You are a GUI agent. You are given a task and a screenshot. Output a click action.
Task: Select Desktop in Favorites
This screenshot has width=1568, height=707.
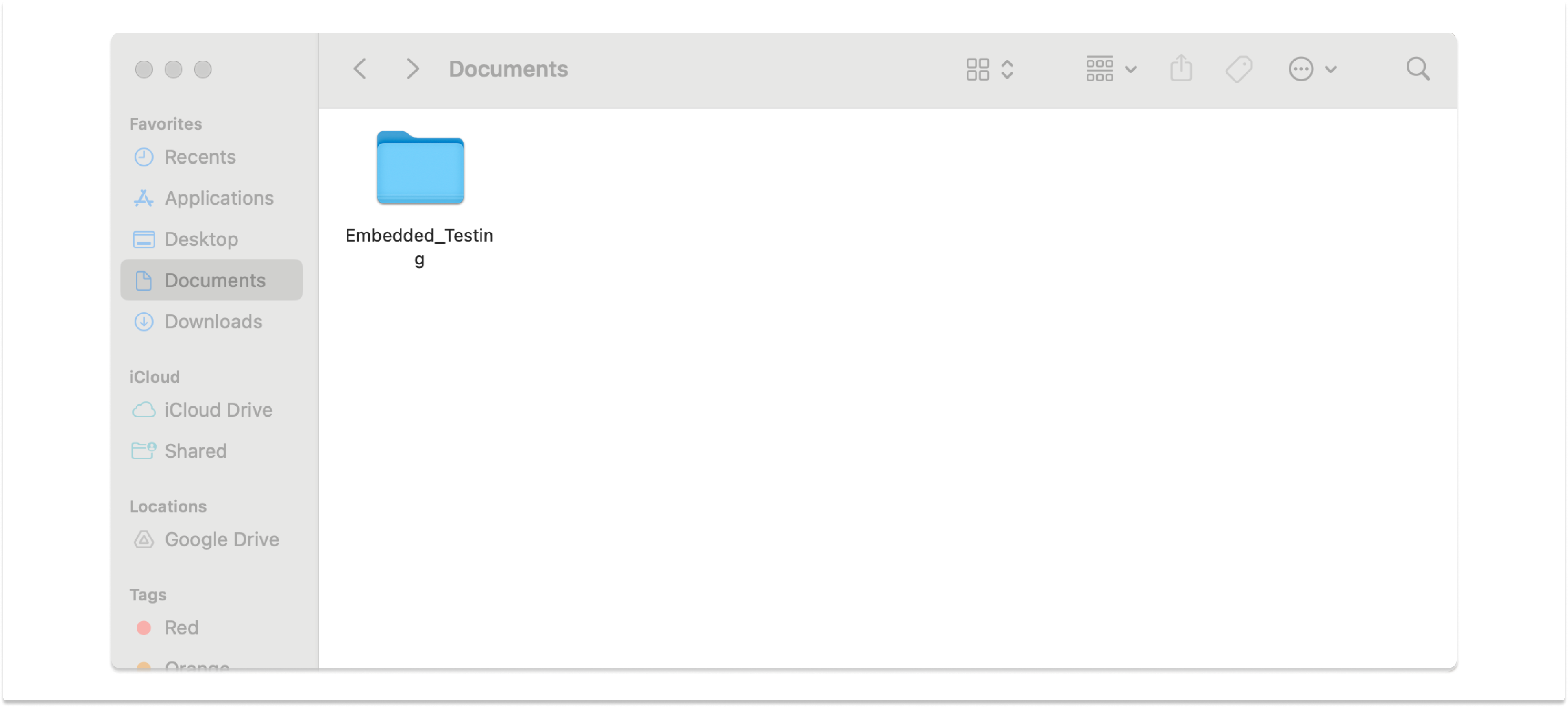(201, 239)
